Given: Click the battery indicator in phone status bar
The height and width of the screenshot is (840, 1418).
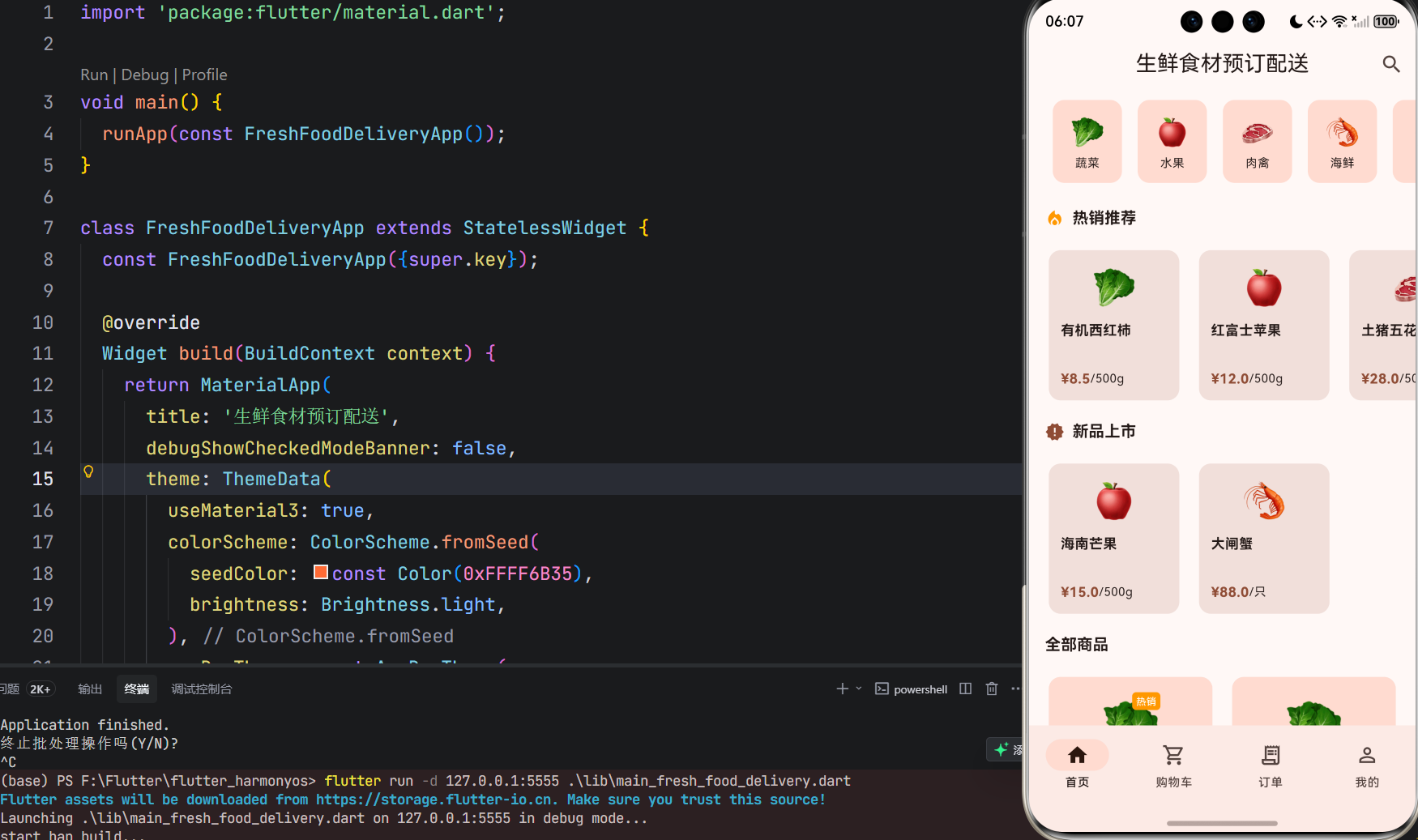Looking at the screenshot, I should pyautogui.click(x=1386, y=21).
